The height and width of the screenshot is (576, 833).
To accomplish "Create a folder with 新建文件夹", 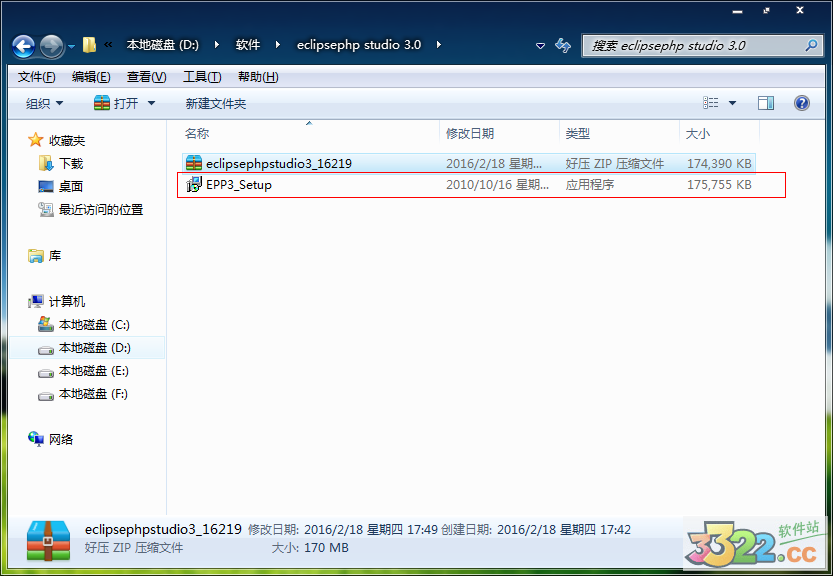I will [216, 104].
